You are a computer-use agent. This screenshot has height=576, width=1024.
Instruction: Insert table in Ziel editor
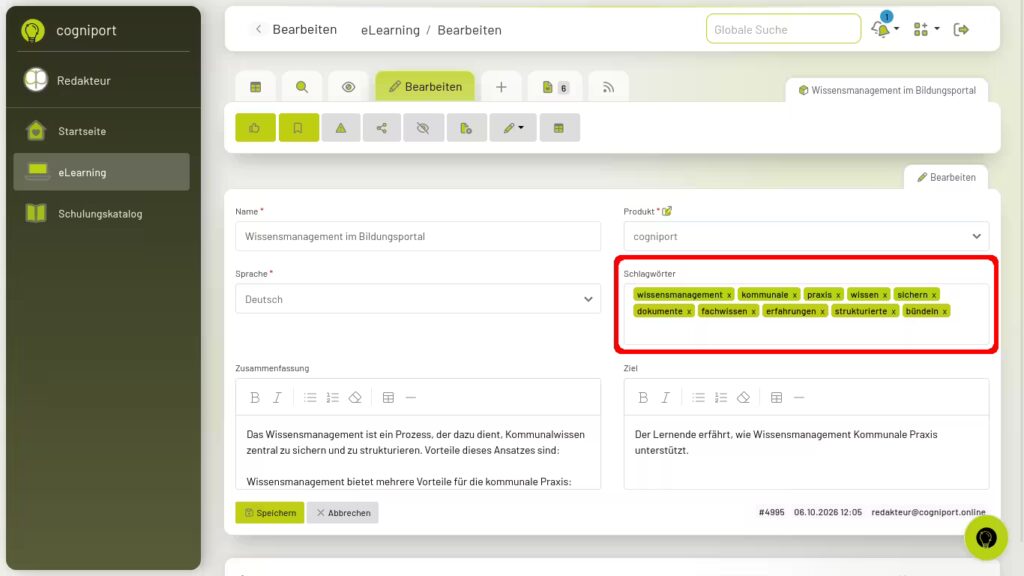(776, 398)
